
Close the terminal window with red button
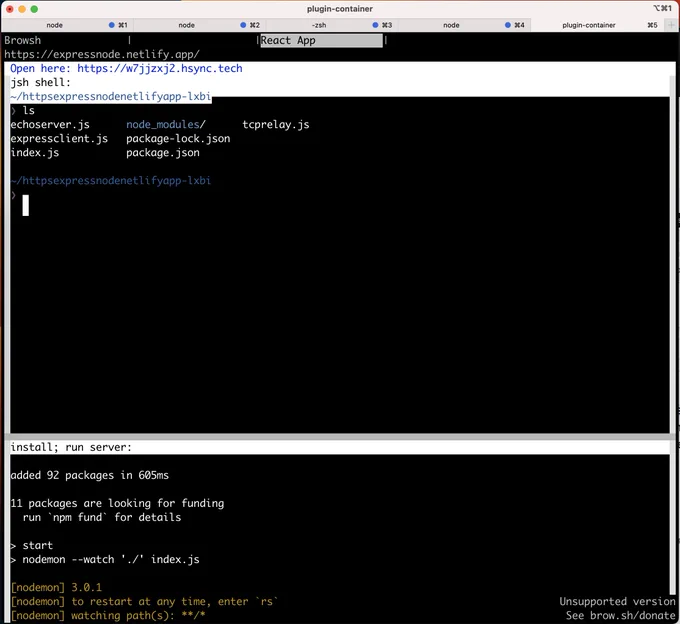point(10,9)
